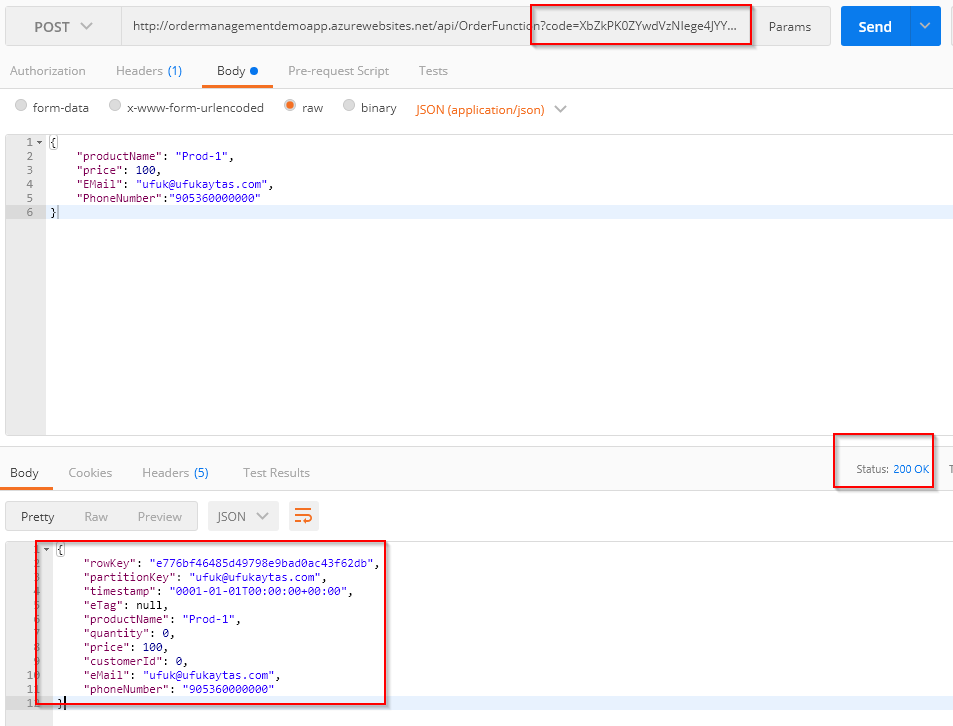Toggle the response line wrap icon
This screenshot has width=953, height=726.
pos(303,516)
